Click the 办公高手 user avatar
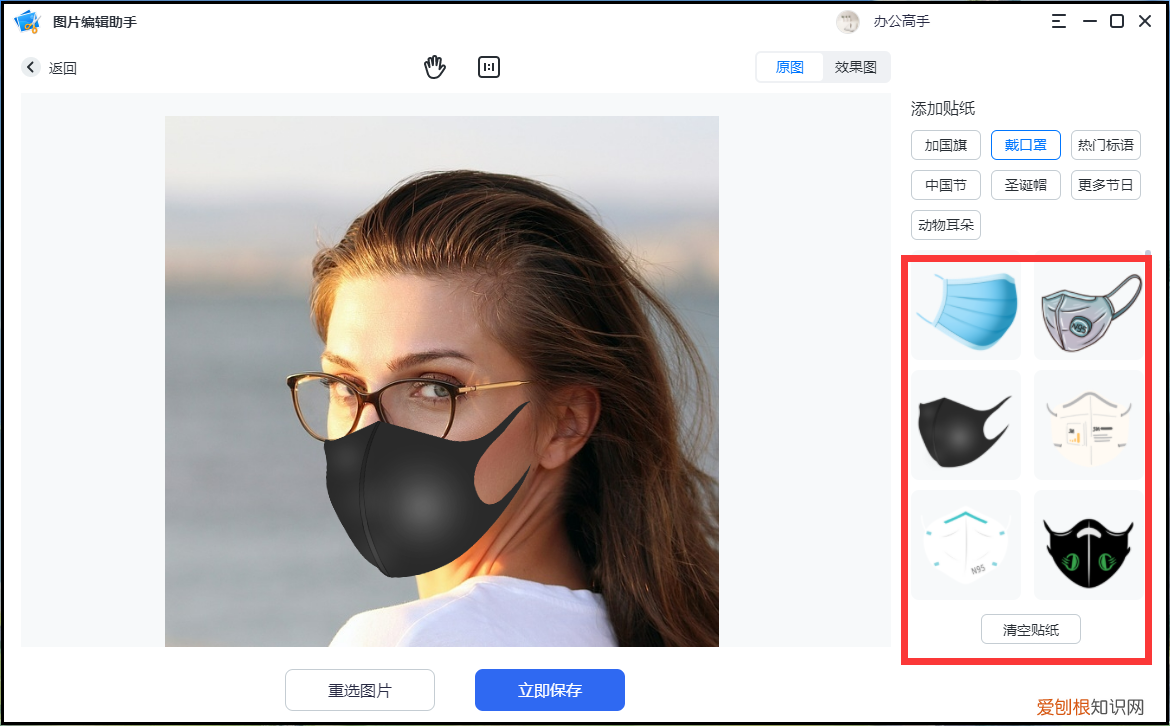Screen dimensions: 1170x726 point(847,21)
